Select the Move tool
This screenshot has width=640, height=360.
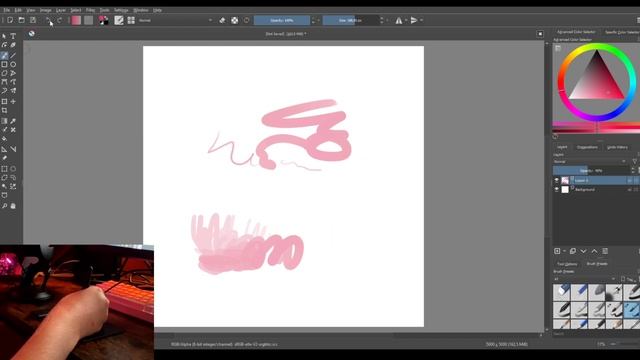point(13,102)
